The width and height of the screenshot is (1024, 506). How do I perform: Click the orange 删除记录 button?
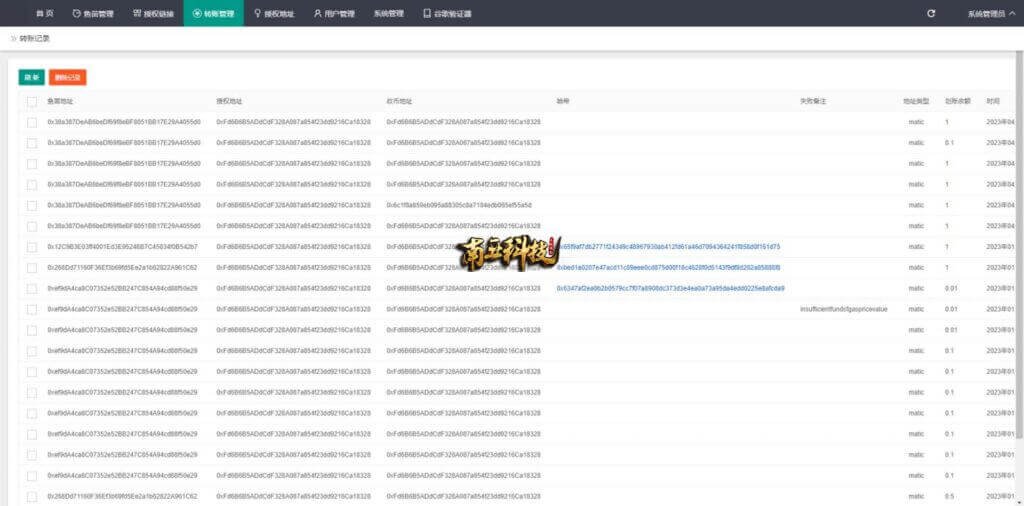67,77
